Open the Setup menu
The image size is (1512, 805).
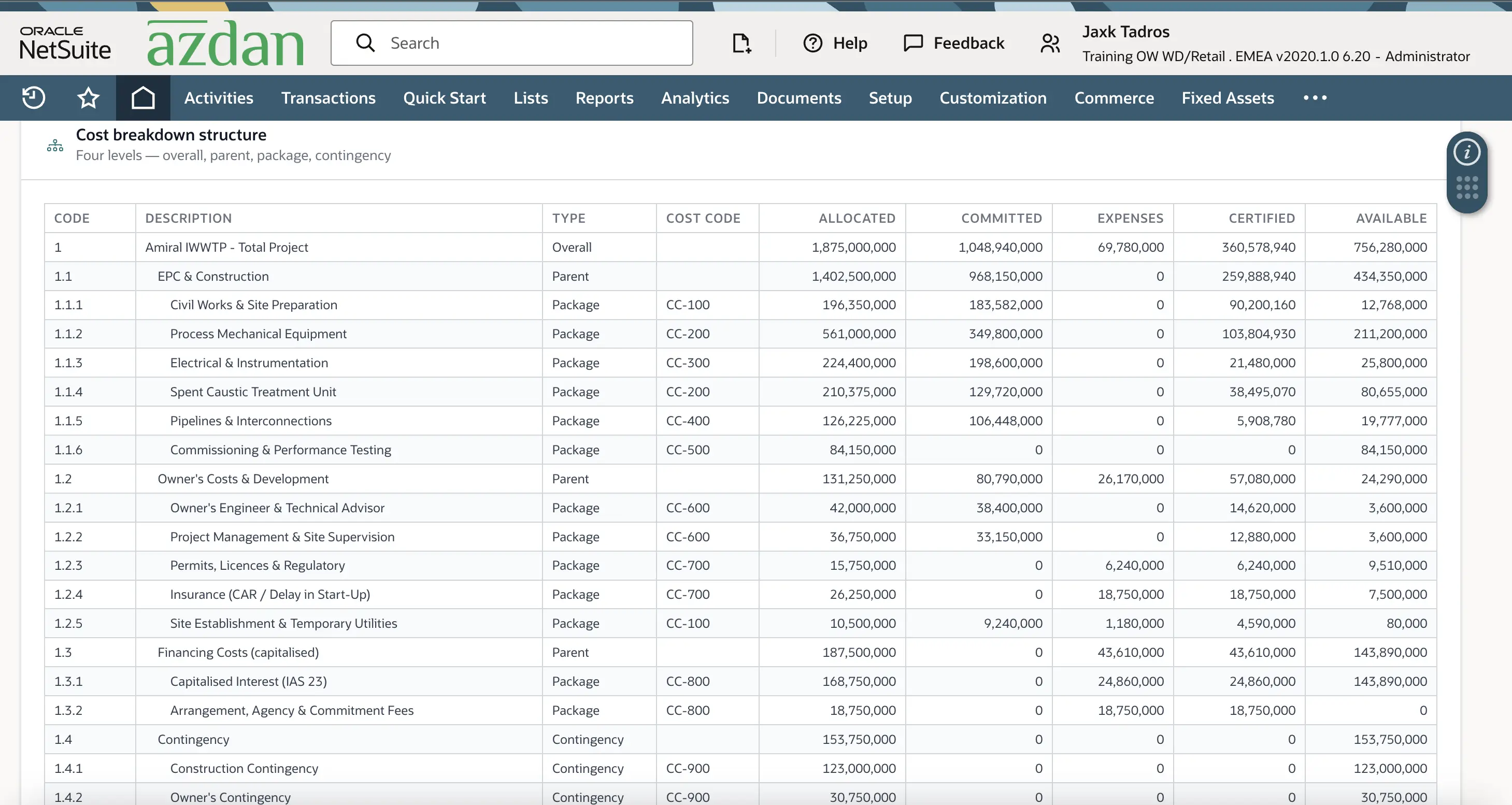[x=890, y=98]
